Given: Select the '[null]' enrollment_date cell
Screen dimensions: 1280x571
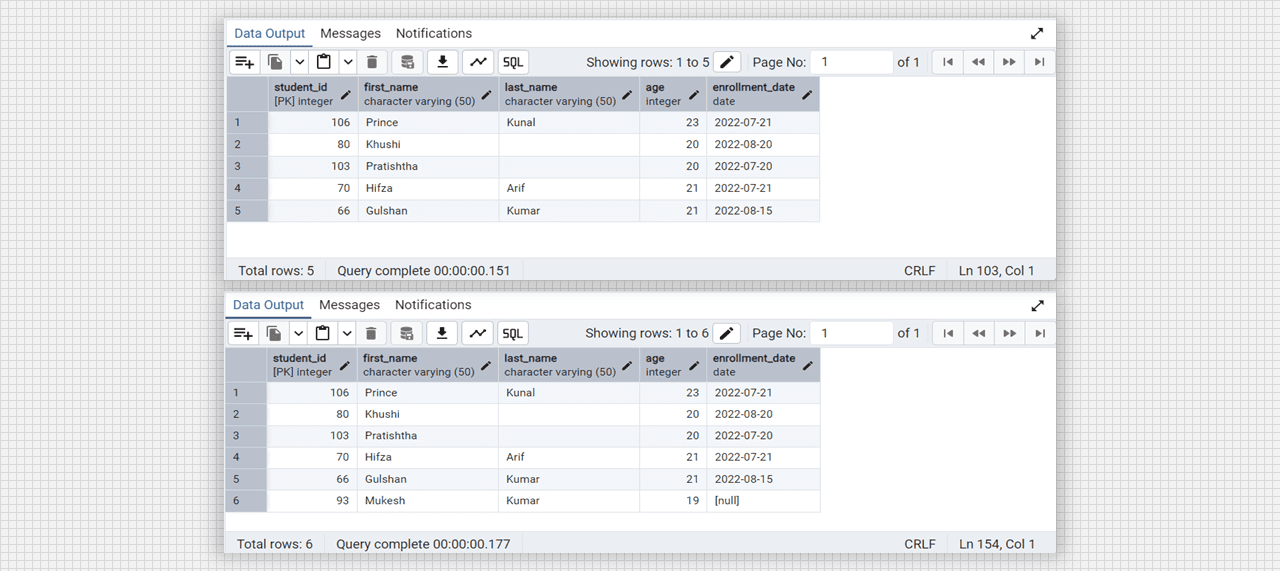Looking at the screenshot, I should (763, 501).
